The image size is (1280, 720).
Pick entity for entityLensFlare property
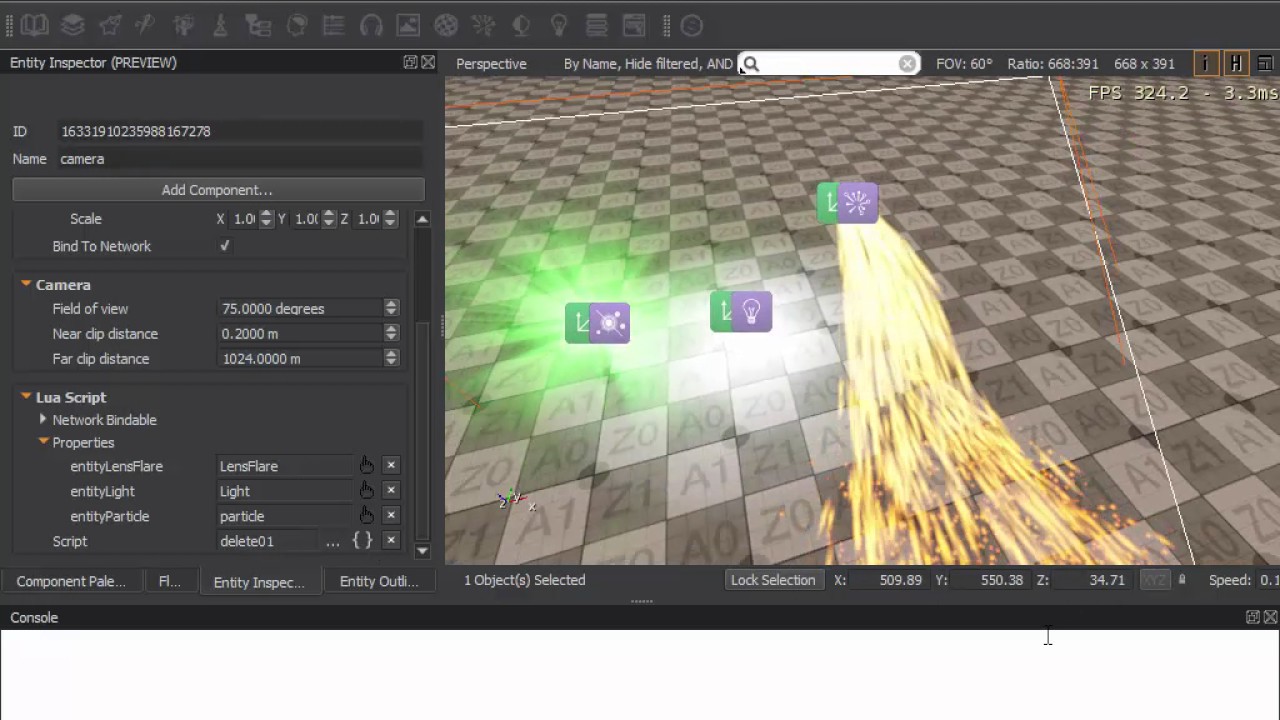tap(367, 466)
